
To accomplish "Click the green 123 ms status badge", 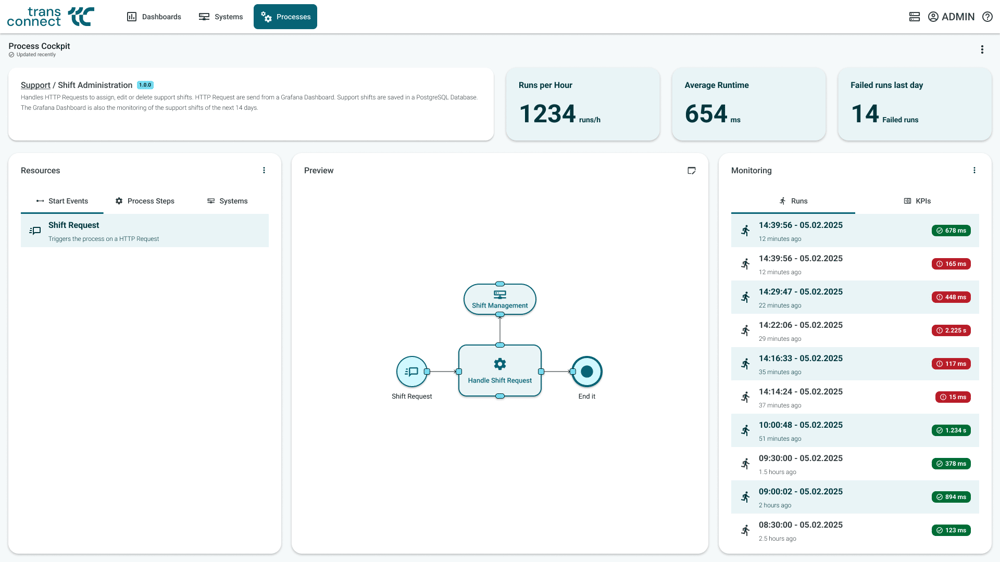I will point(951,530).
